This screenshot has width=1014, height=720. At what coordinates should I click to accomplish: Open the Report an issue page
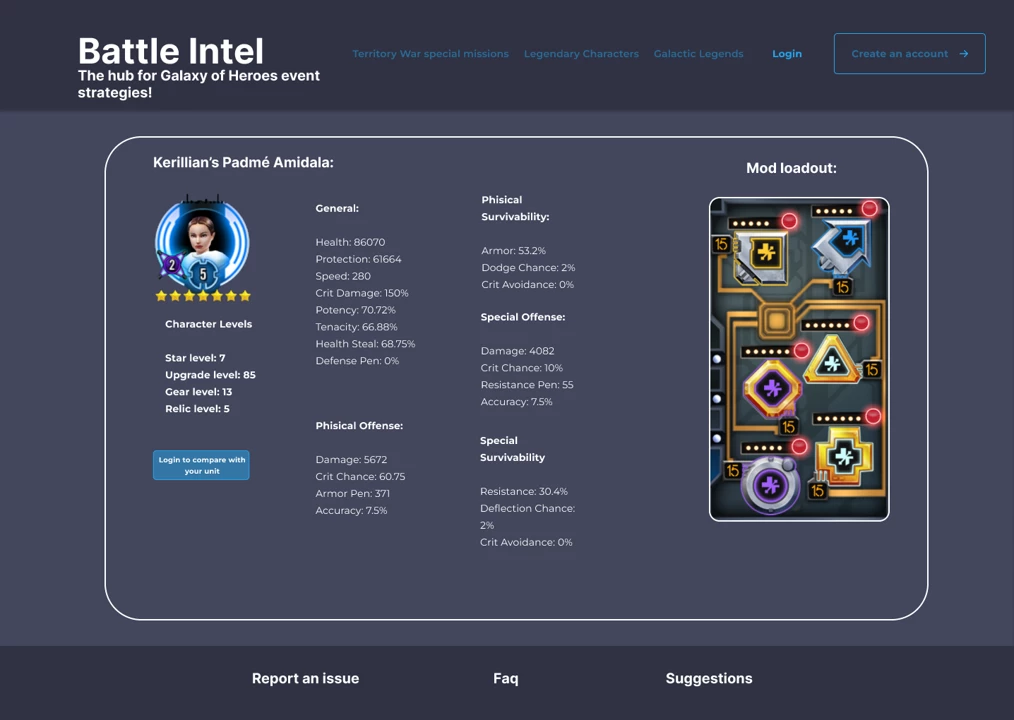click(305, 678)
